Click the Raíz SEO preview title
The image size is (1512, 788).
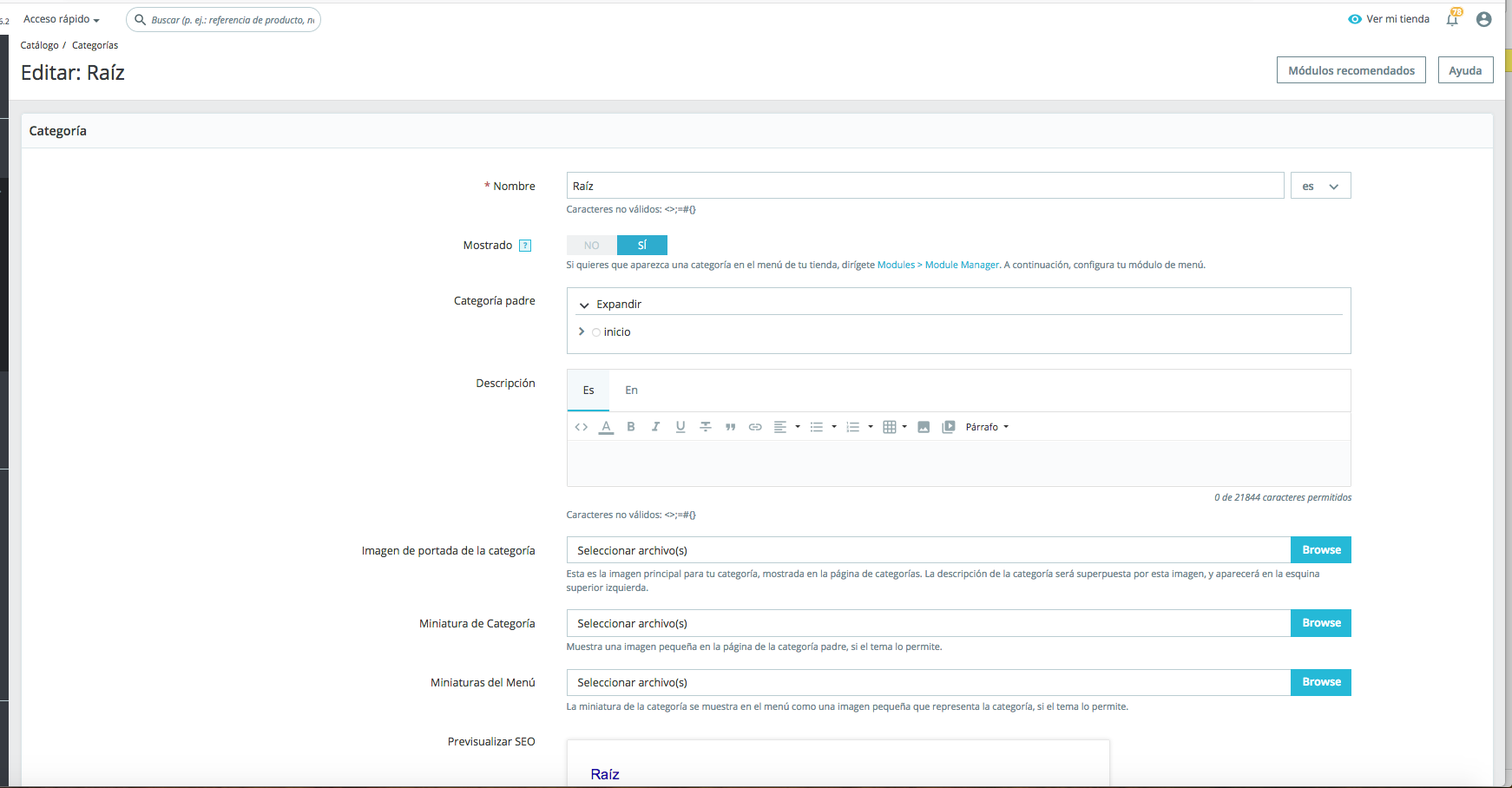605,774
